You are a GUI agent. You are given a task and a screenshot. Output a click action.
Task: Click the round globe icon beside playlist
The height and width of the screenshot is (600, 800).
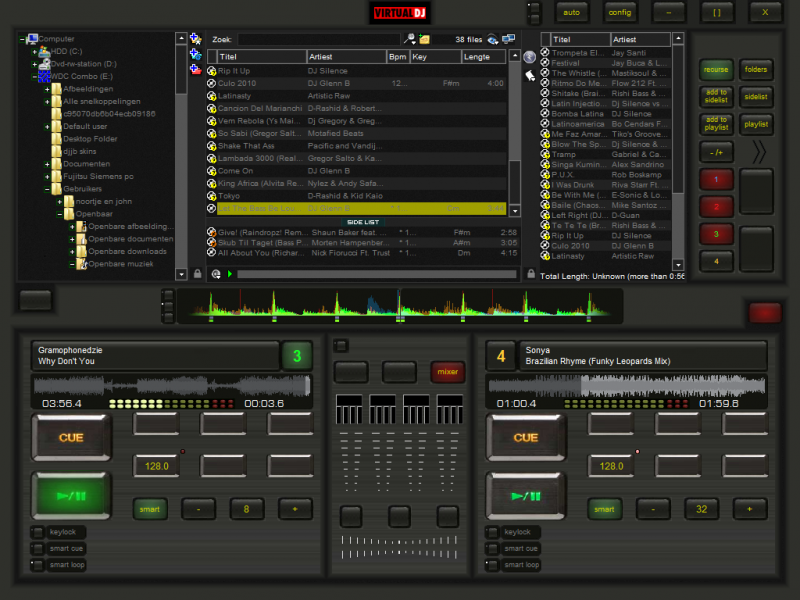[x=530, y=57]
